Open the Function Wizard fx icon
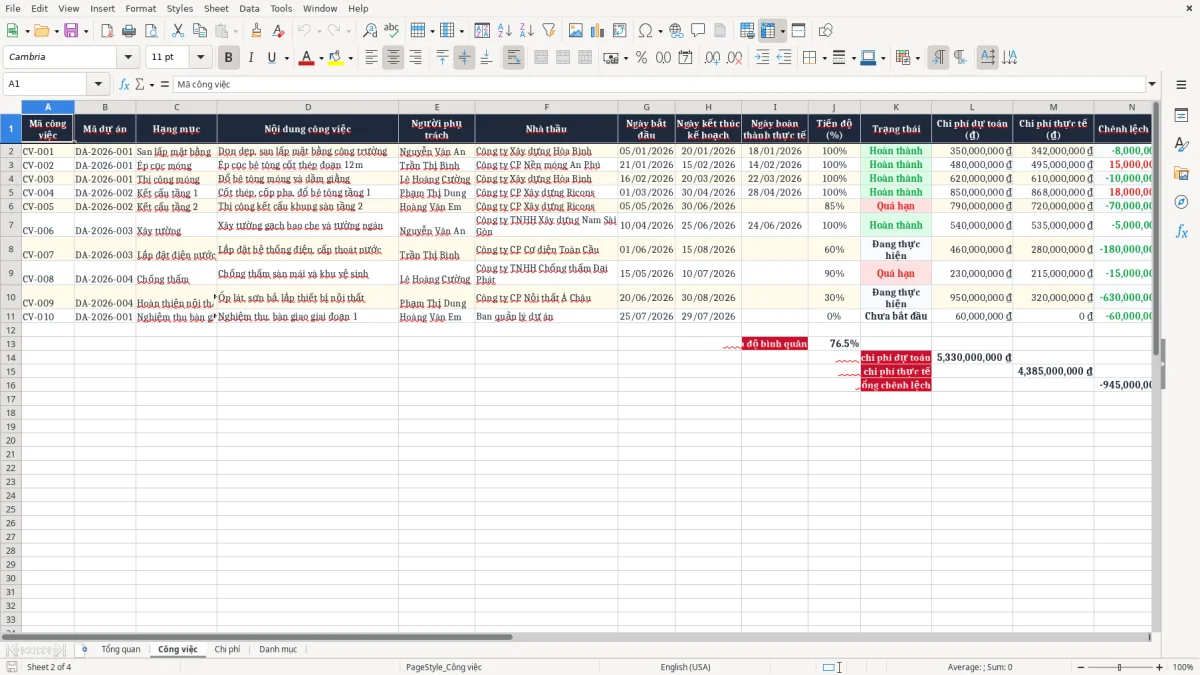Viewport: 1200px width, 675px height. point(124,84)
